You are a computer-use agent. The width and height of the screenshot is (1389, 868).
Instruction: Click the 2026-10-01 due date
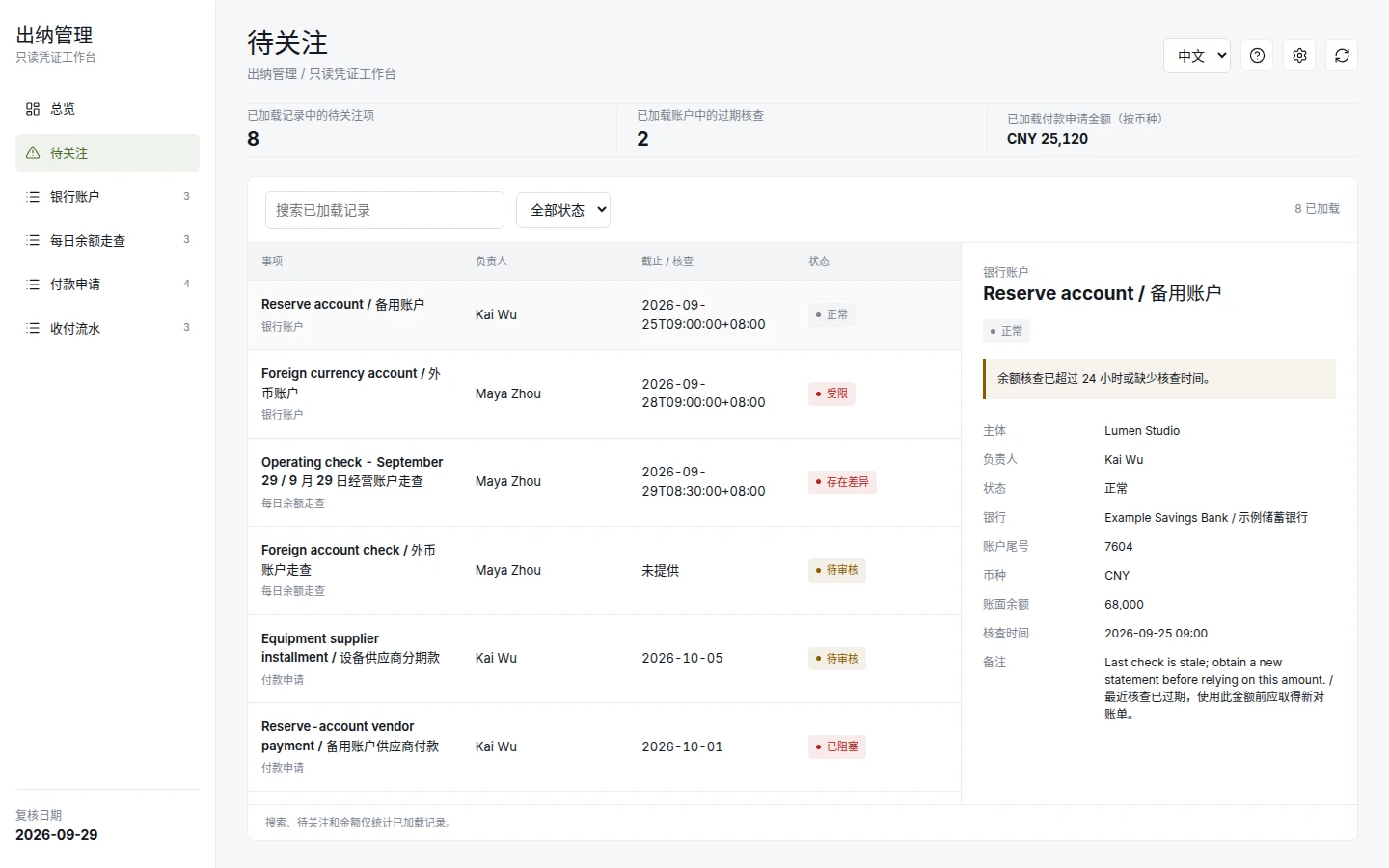[682, 746]
